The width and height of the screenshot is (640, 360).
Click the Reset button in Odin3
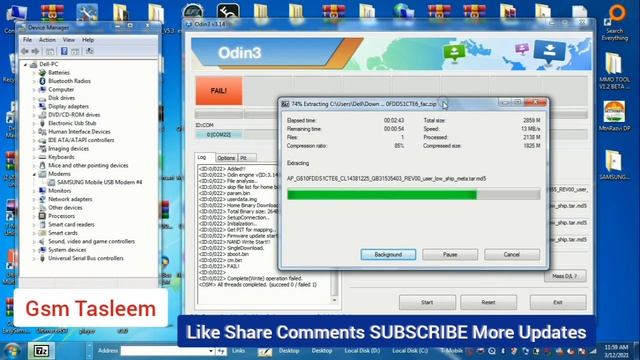pyautogui.click(x=489, y=302)
